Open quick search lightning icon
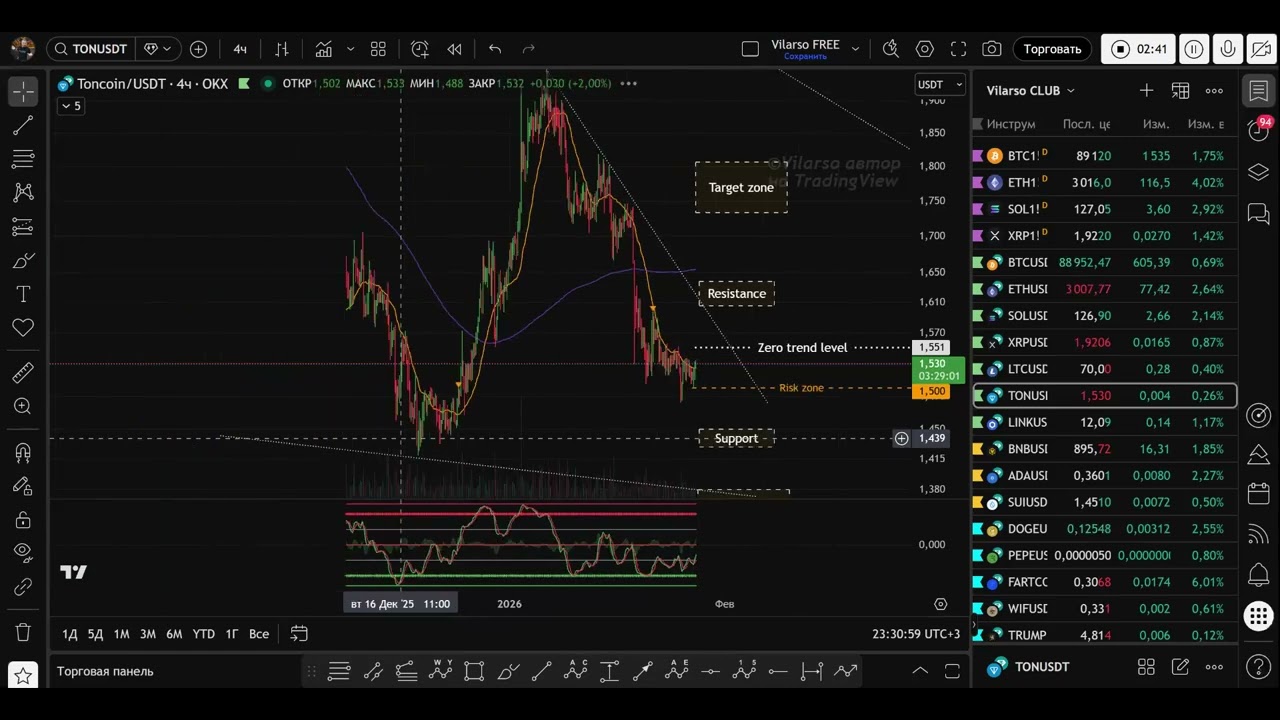The image size is (1280, 720). click(891, 49)
